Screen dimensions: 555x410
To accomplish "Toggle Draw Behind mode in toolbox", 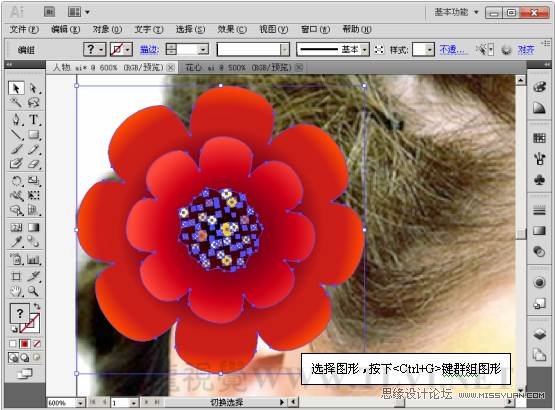I will [x=25, y=358].
